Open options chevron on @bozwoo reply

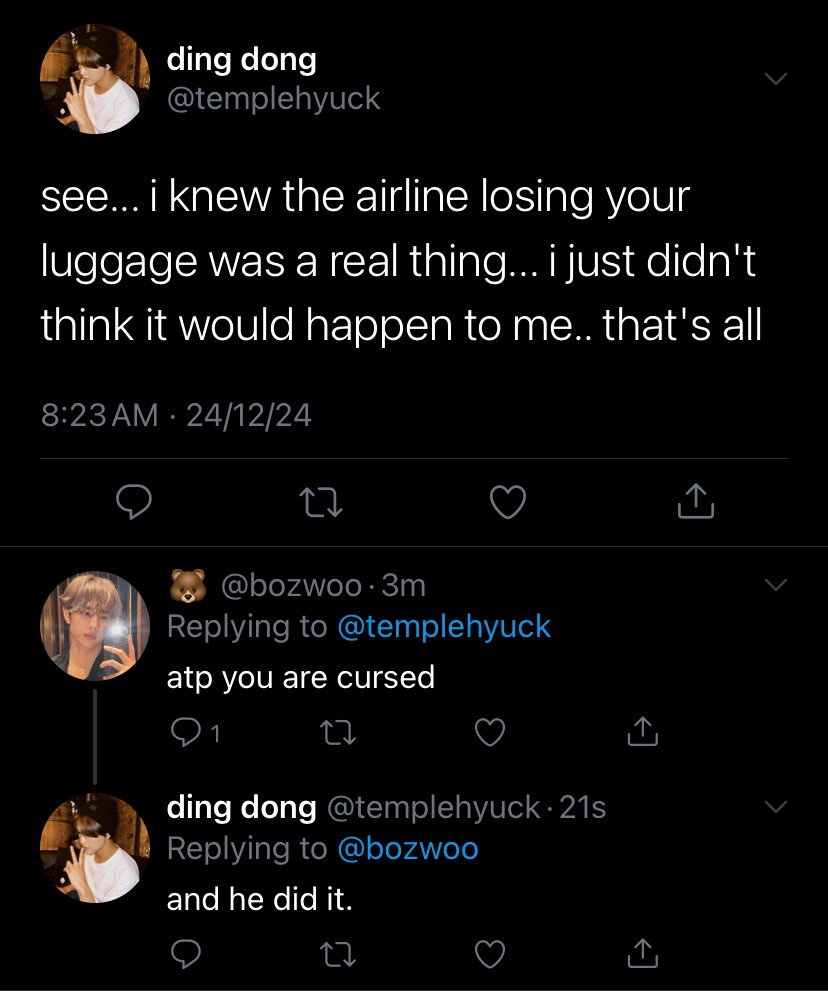click(776, 585)
